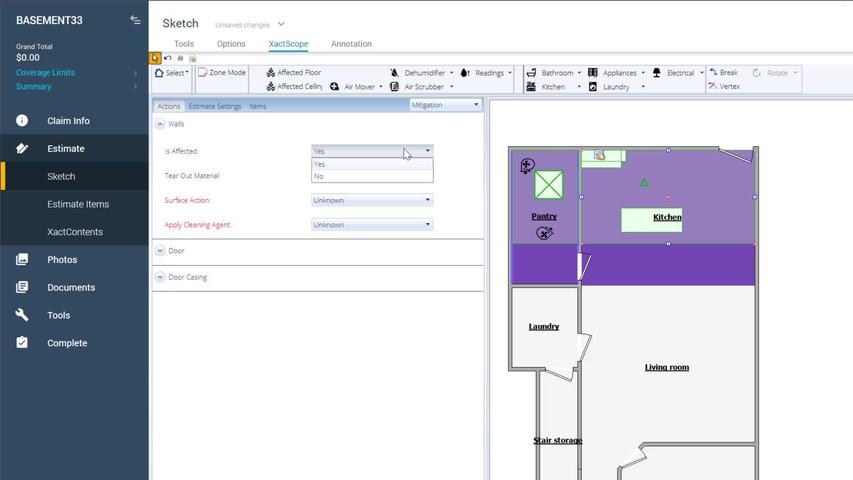
Task: Open the Estimate Settings tab
Action: click(x=215, y=106)
